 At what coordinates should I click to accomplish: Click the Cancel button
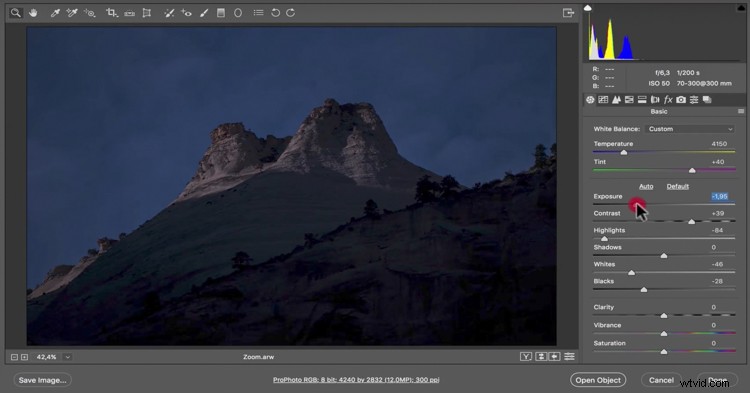(661, 380)
